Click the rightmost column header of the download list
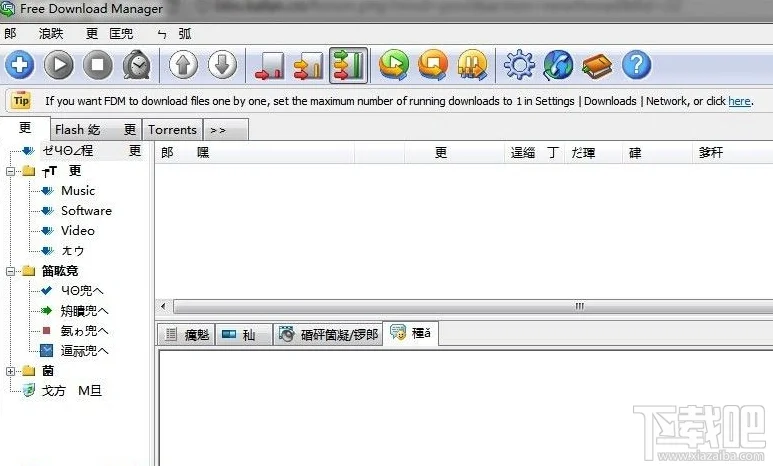 tap(733, 153)
